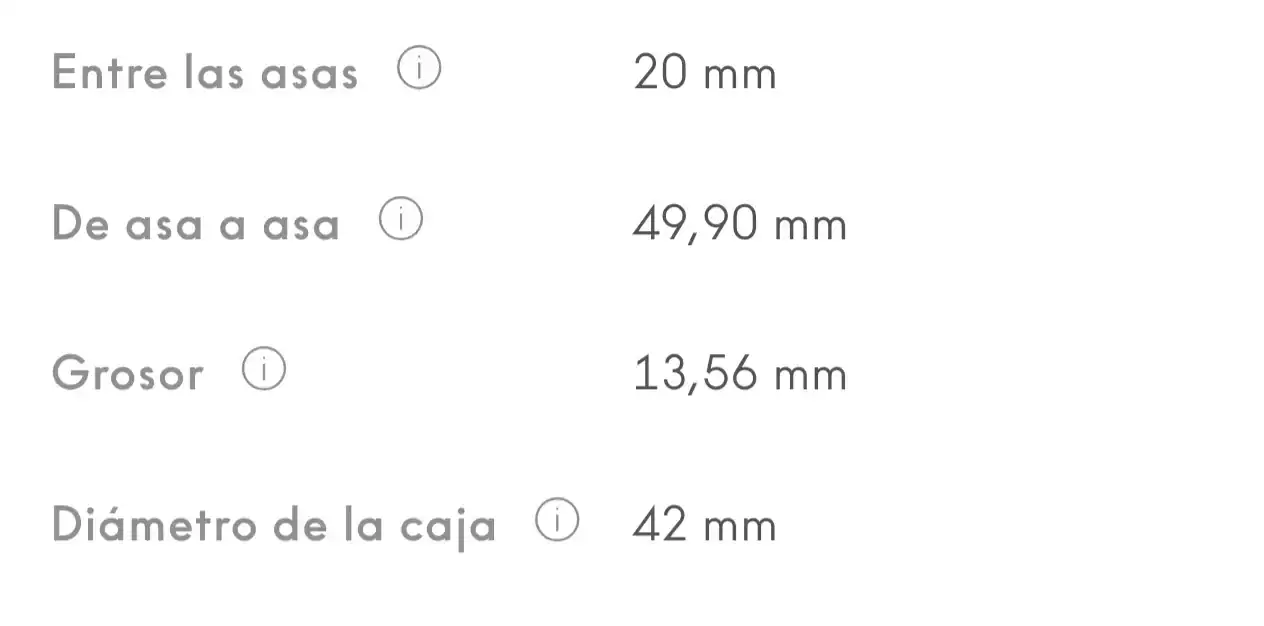Click the mm unit after 13,56
This screenshot has height=626, width=1264.
811,380
